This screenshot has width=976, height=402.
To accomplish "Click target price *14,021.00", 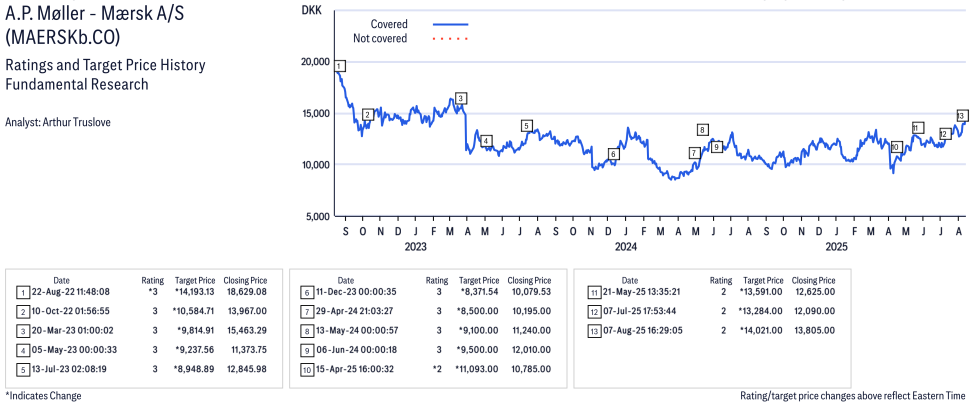I will 761,330.
